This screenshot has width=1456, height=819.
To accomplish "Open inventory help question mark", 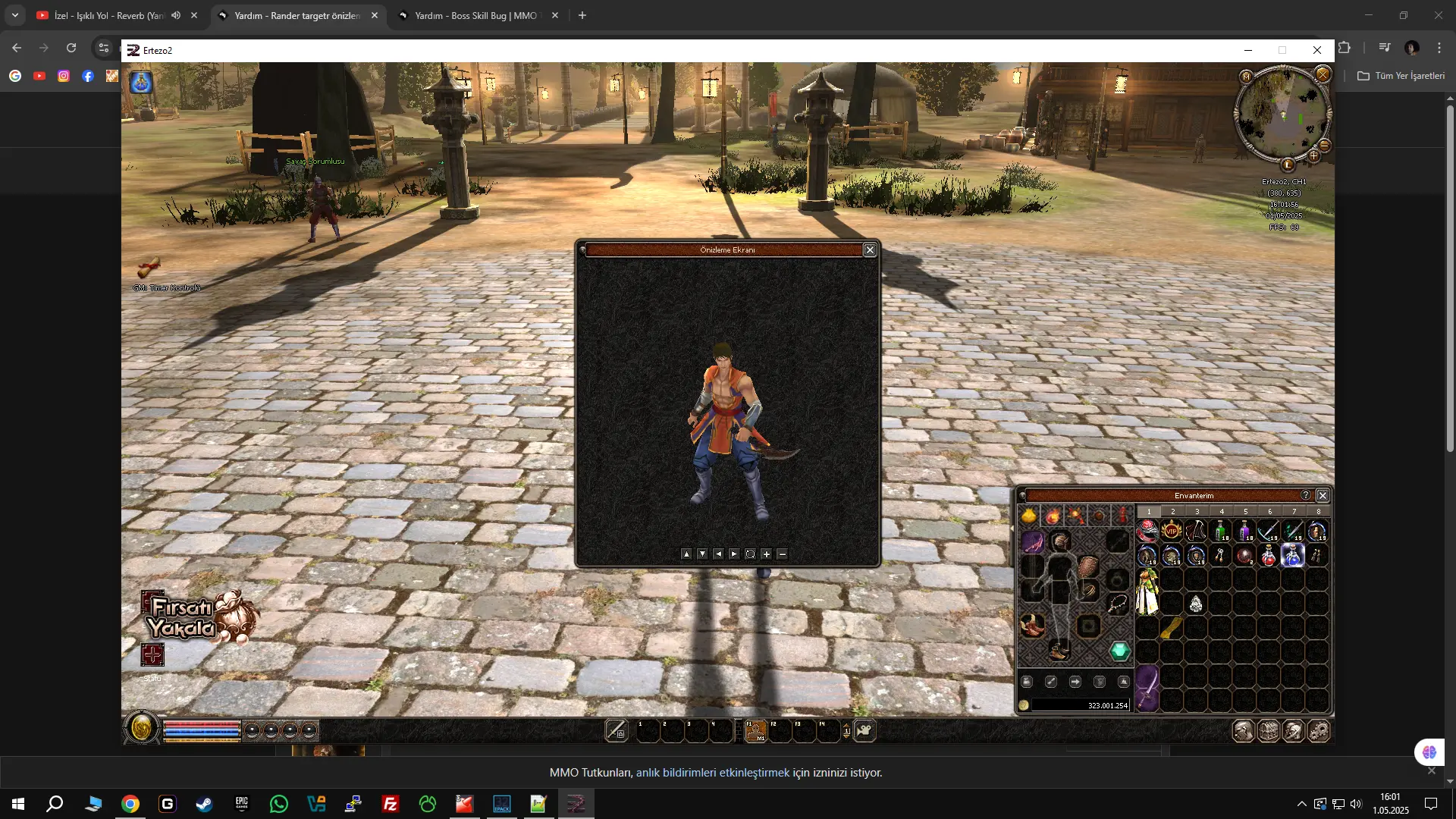I will (1306, 495).
